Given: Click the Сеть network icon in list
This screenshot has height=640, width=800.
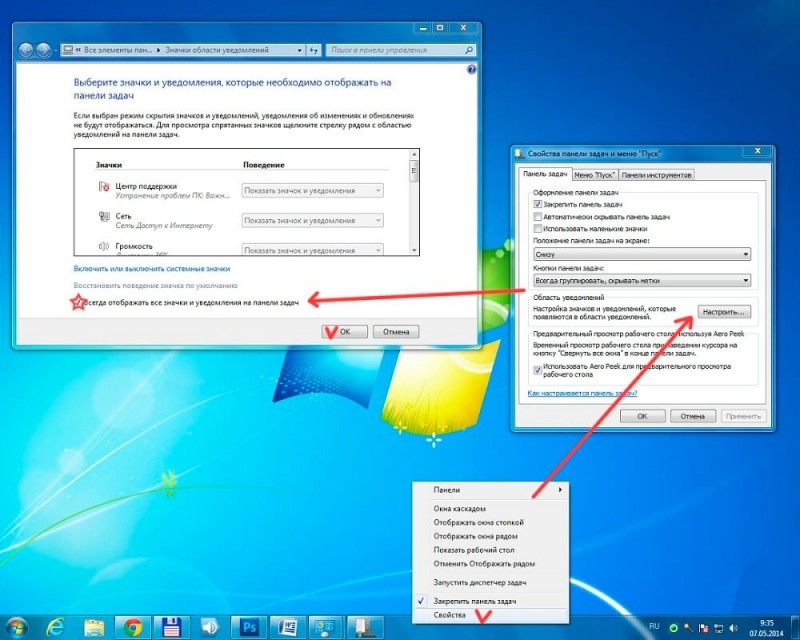Looking at the screenshot, I should tap(104, 216).
